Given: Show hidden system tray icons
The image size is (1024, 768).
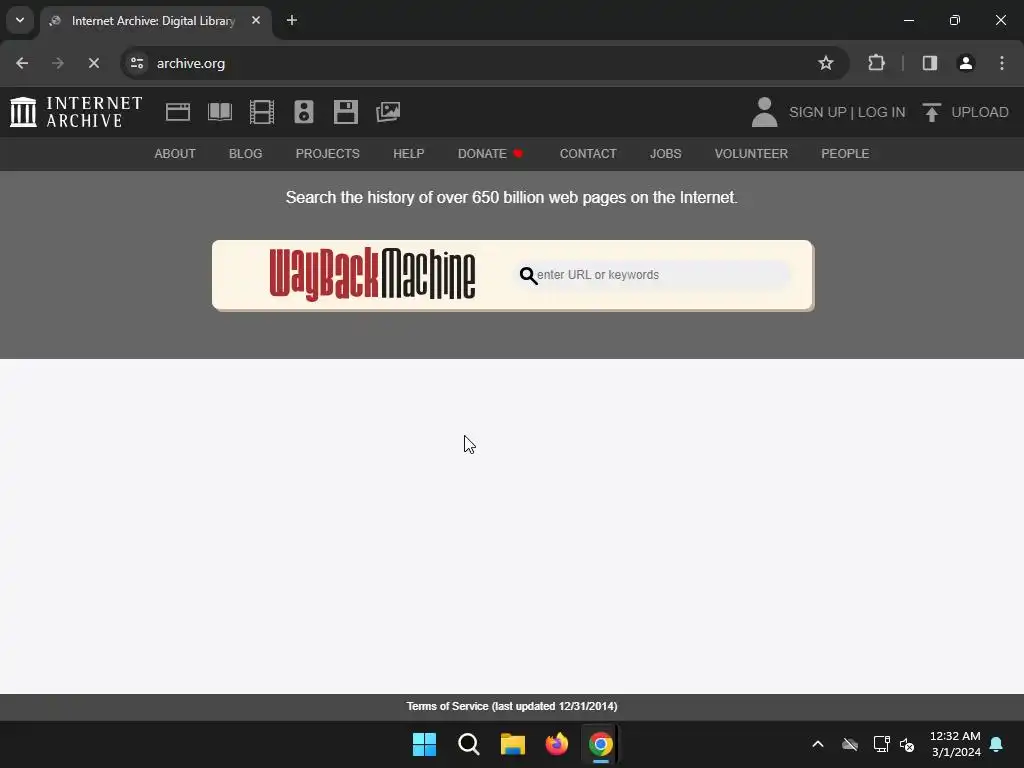Looking at the screenshot, I should tap(818, 744).
